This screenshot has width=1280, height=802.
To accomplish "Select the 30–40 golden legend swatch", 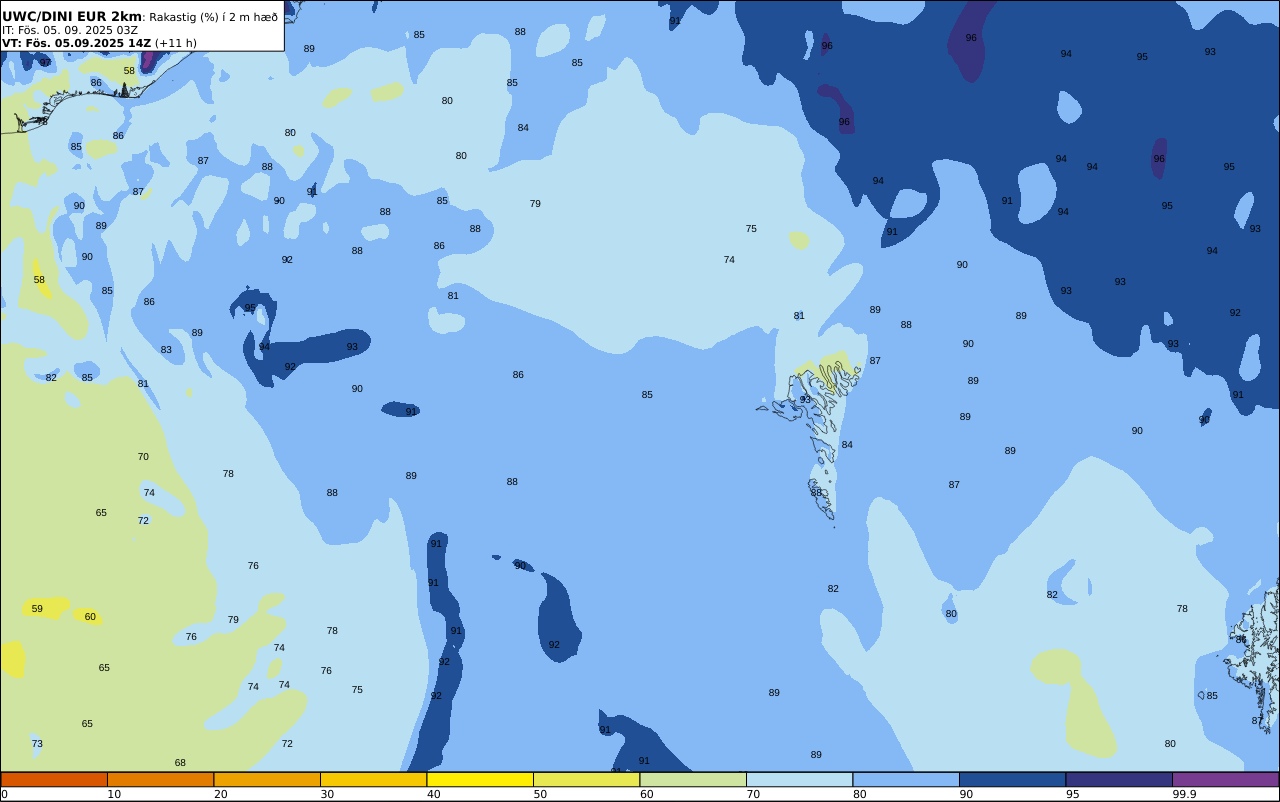I will pos(373,779).
